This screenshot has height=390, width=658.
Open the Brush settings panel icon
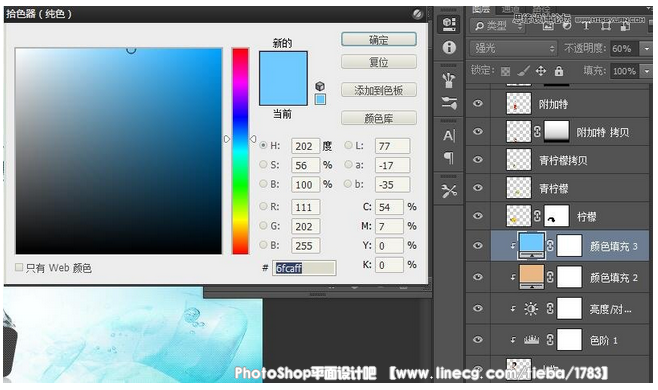coord(449,103)
